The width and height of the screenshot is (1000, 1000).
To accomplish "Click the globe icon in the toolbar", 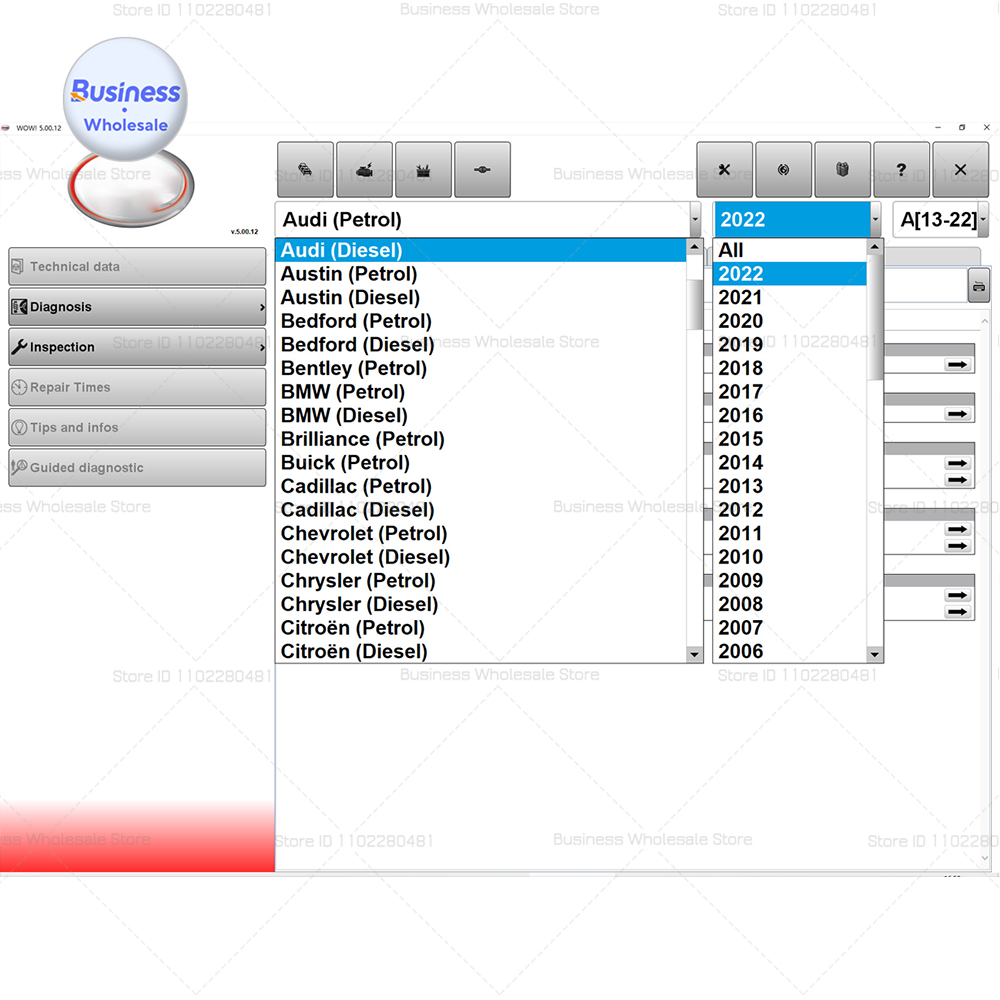I will pos(784,169).
